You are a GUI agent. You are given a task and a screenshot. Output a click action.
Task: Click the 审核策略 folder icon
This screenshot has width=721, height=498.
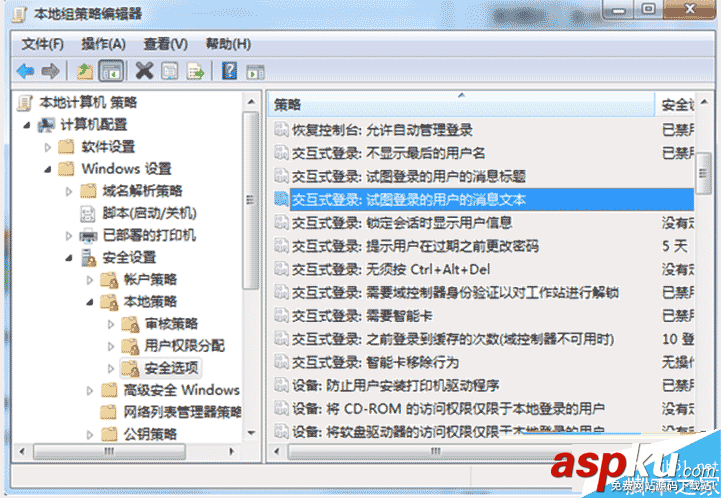[x=131, y=324]
